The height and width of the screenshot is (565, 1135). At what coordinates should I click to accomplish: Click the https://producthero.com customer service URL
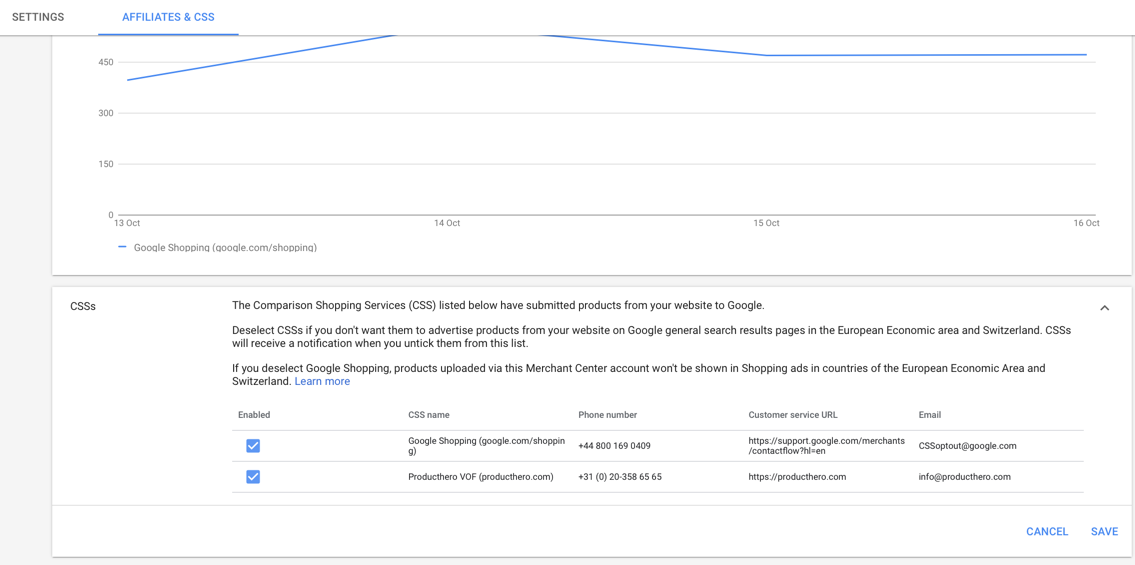click(x=797, y=477)
